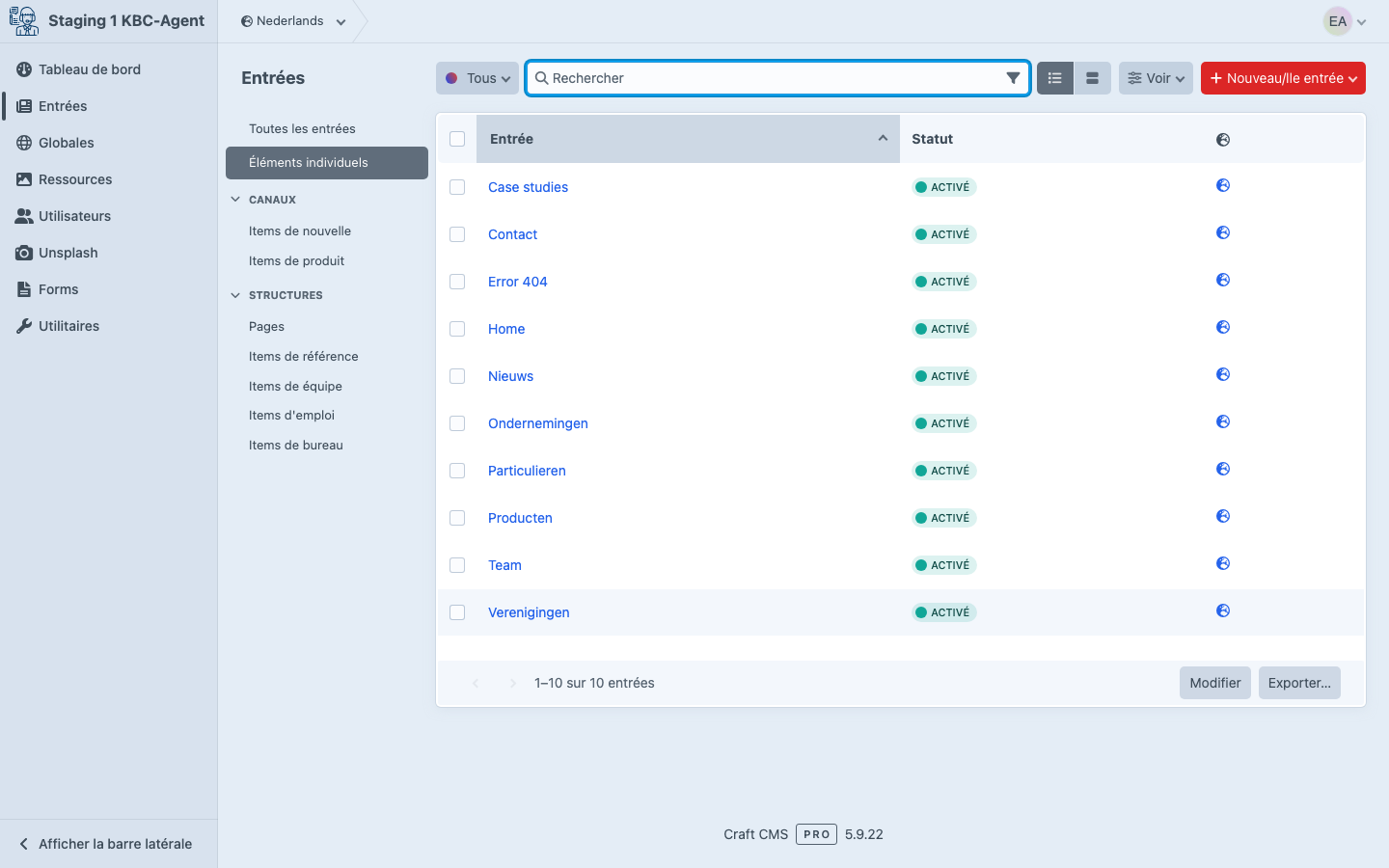Click globe link icon in Error 404 row
The height and width of the screenshot is (868, 1389).
click(1223, 280)
